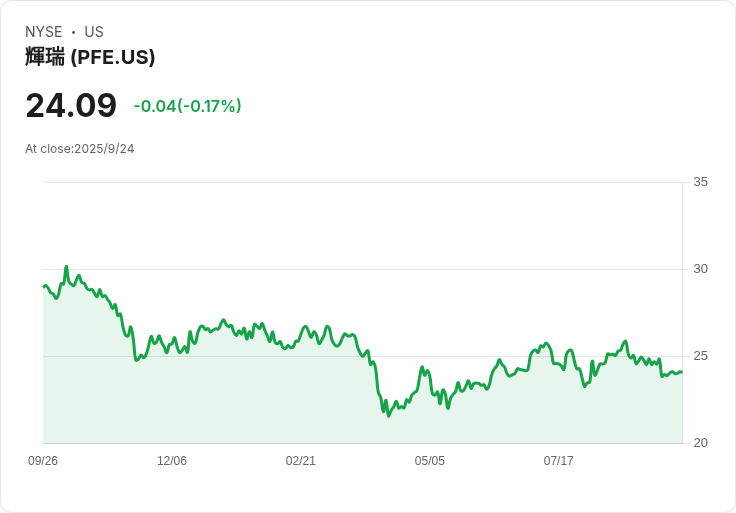The height and width of the screenshot is (513, 736).
Task: Click the 輝瑞 (PFE.US) stock title
Action: [x=90, y=57]
